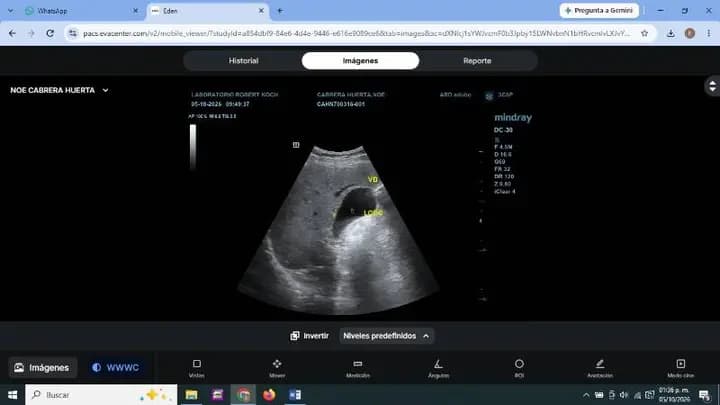Click the VD annotation label on the ultrasound

(x=372, y=180)
